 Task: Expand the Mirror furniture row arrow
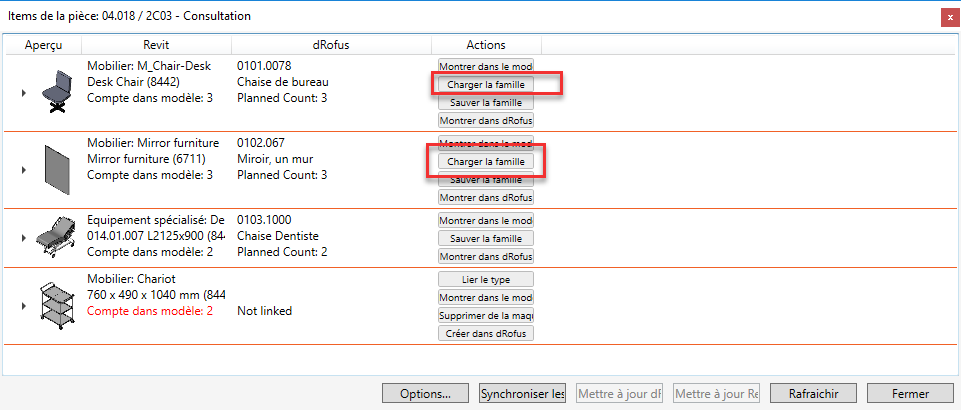pyautogui.click(x=23, y=170)
